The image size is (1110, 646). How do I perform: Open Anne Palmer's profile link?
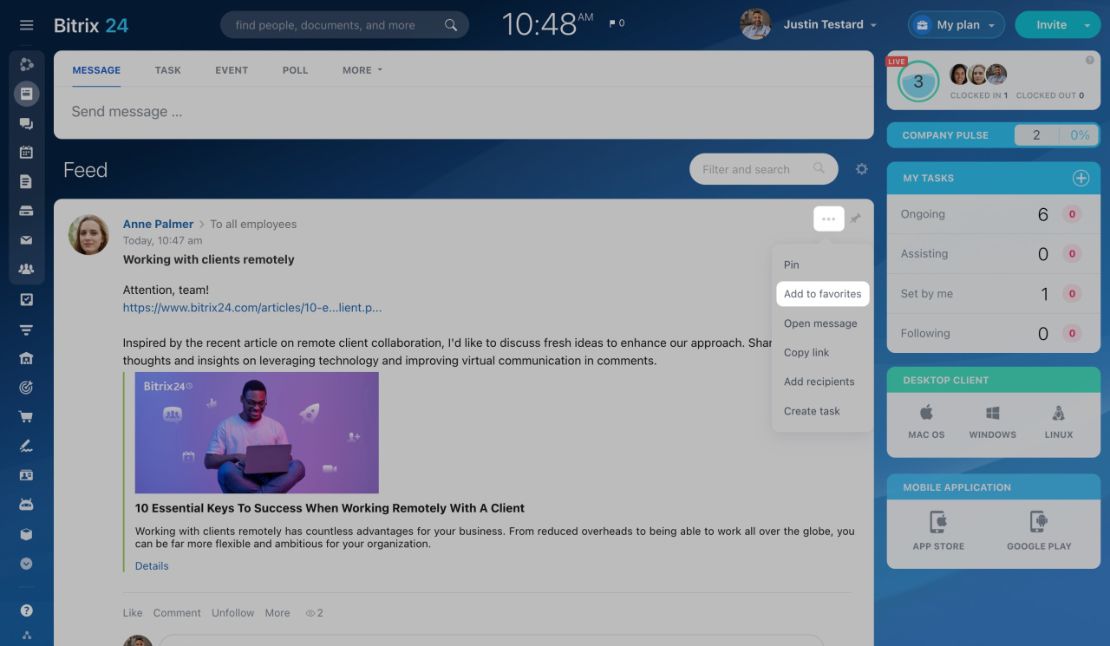coord(158,224)
